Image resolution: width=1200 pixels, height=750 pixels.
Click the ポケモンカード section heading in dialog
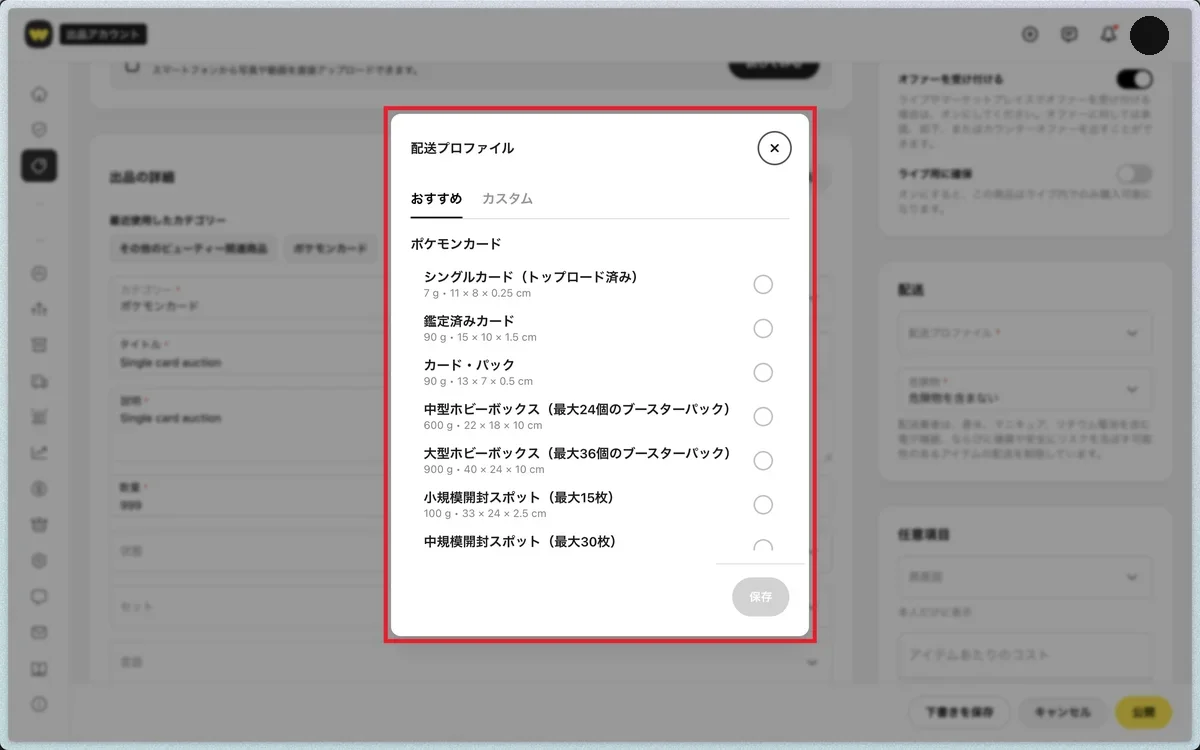(x=456, y=244)
